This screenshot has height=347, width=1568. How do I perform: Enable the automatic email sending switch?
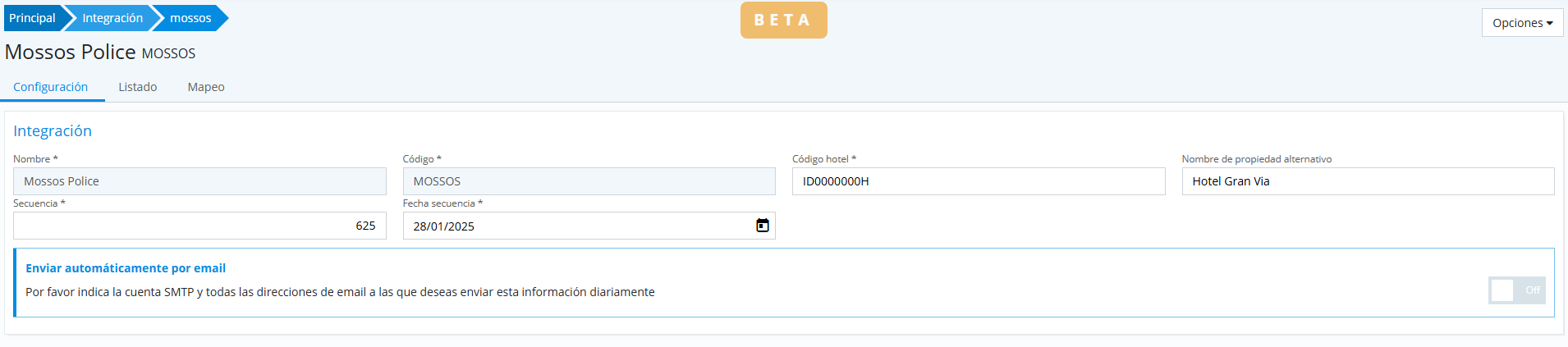click(1515, 290)
